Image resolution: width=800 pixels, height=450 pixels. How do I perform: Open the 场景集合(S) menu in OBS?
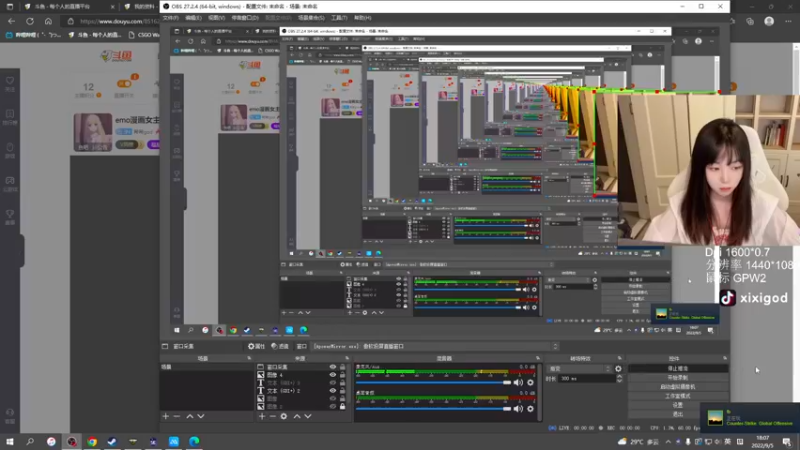(x=311, y=18)
